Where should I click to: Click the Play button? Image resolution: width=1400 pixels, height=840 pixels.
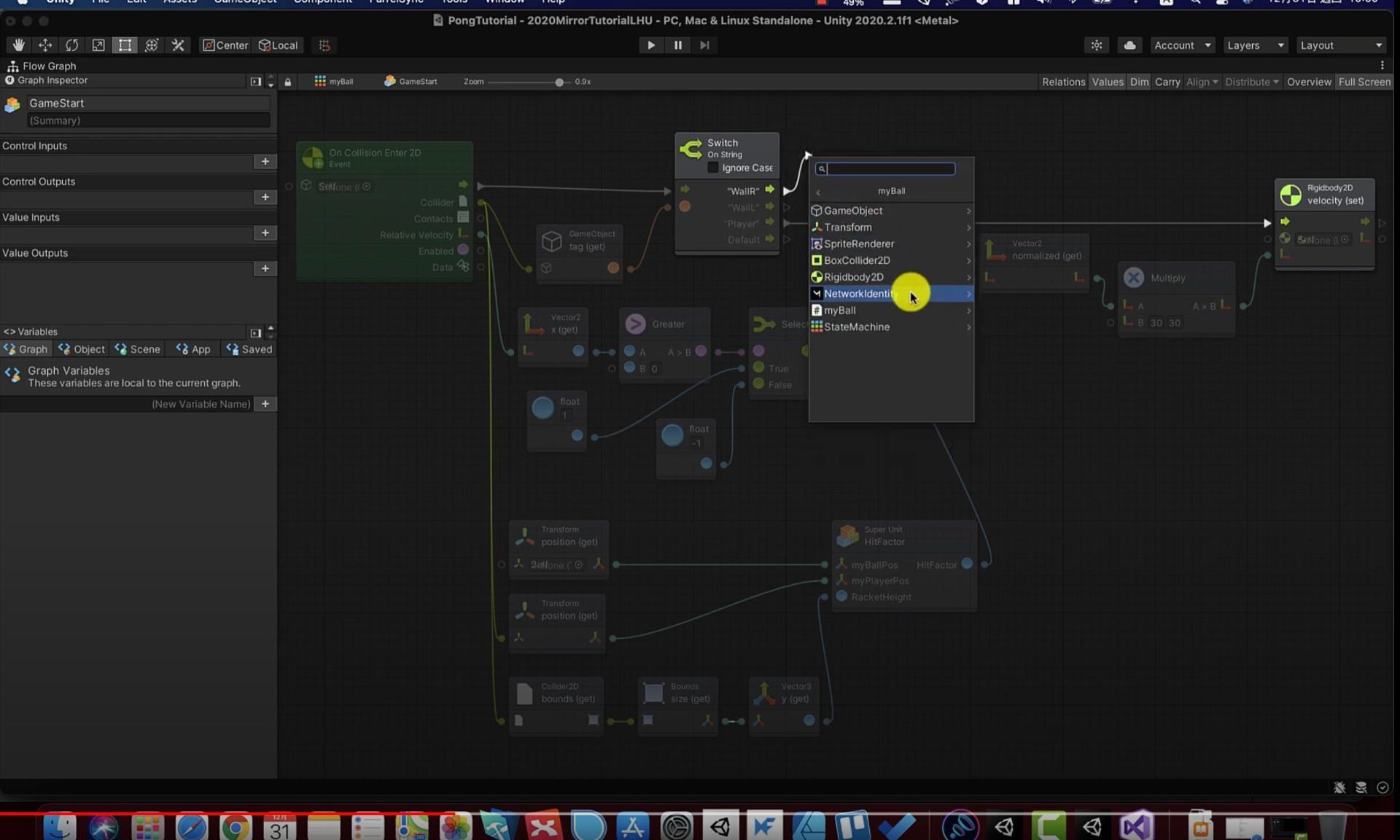click(650, 45)
